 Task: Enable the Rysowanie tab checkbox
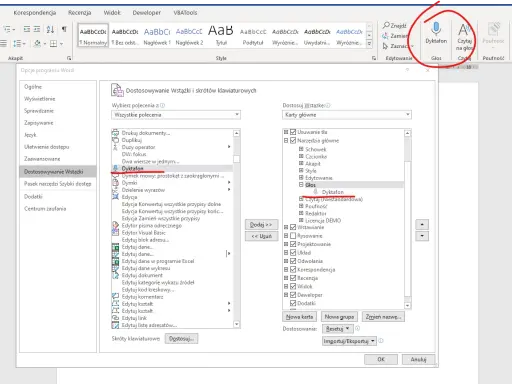293,236
